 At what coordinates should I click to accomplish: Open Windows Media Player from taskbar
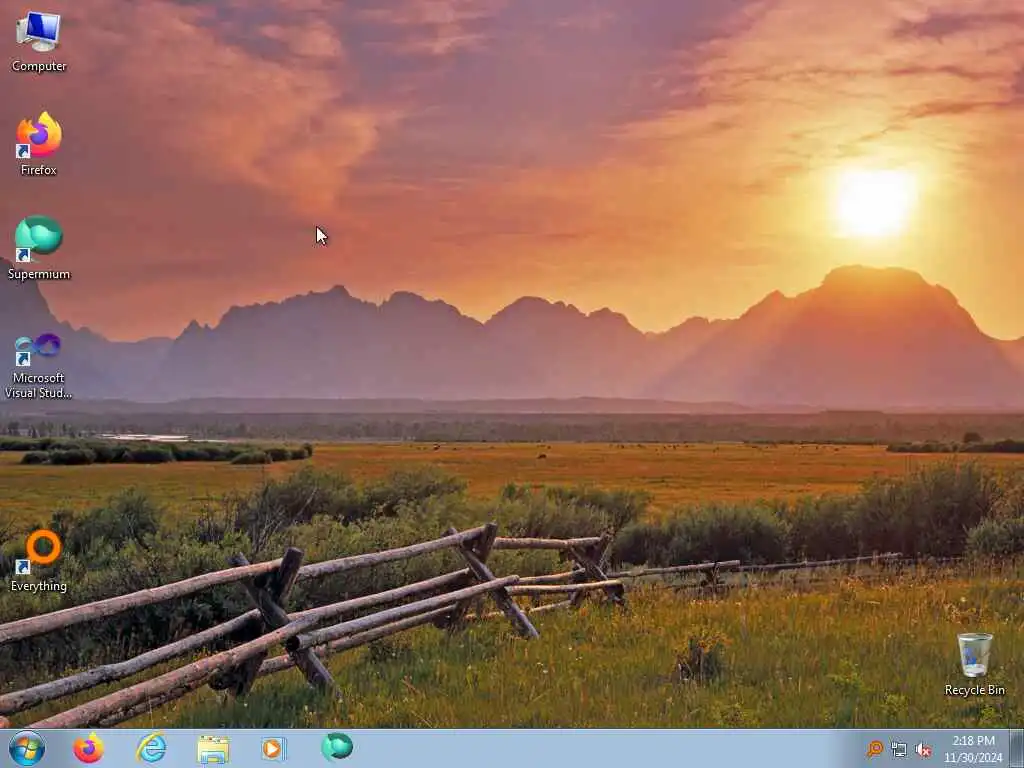pos(273,748)
